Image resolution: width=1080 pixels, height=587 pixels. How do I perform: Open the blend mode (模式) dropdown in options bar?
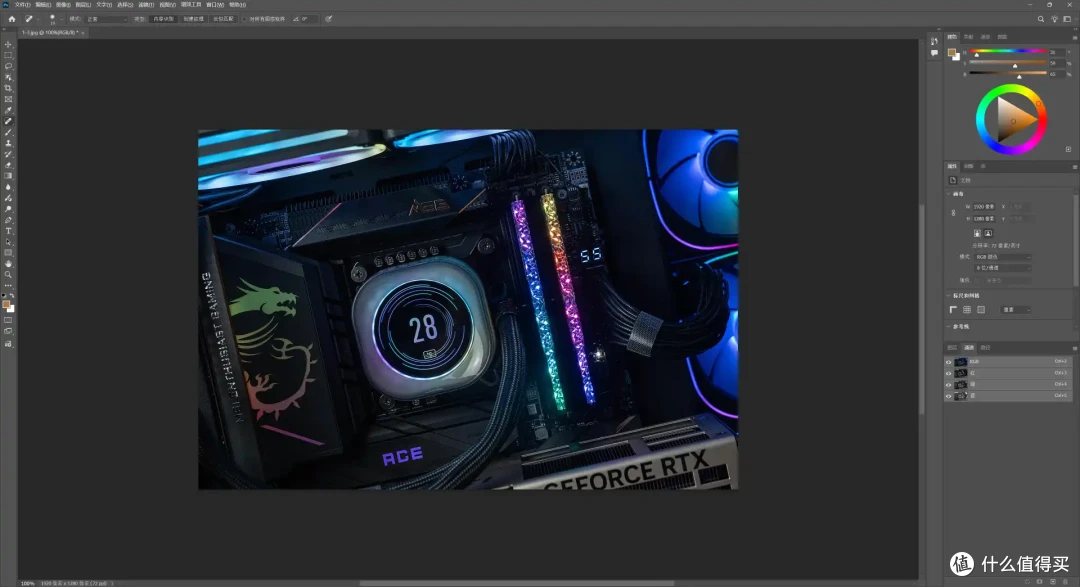pyautogui.click(x=106, y=19)
